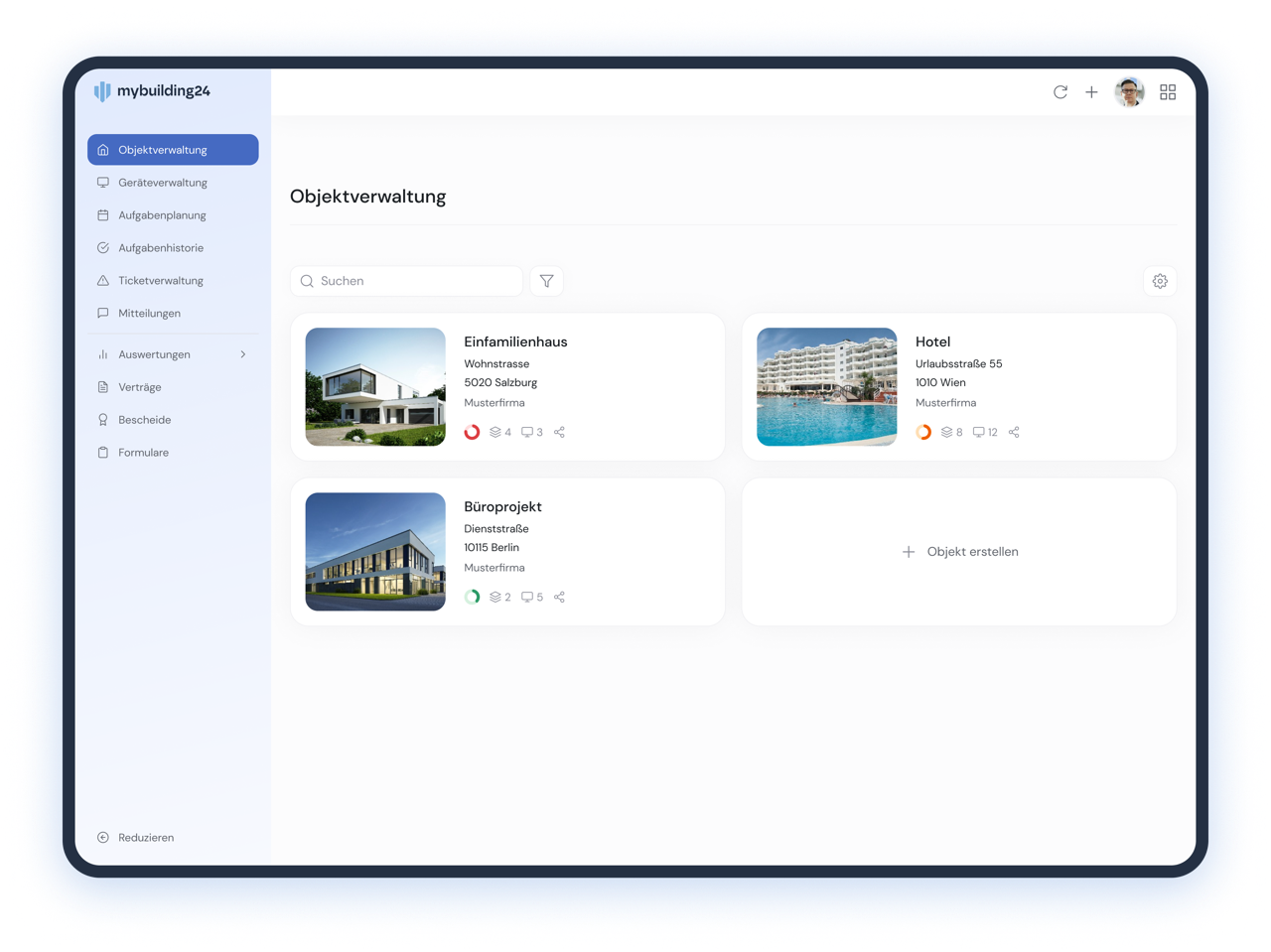Open the apps grid icon

point(1168,92)
